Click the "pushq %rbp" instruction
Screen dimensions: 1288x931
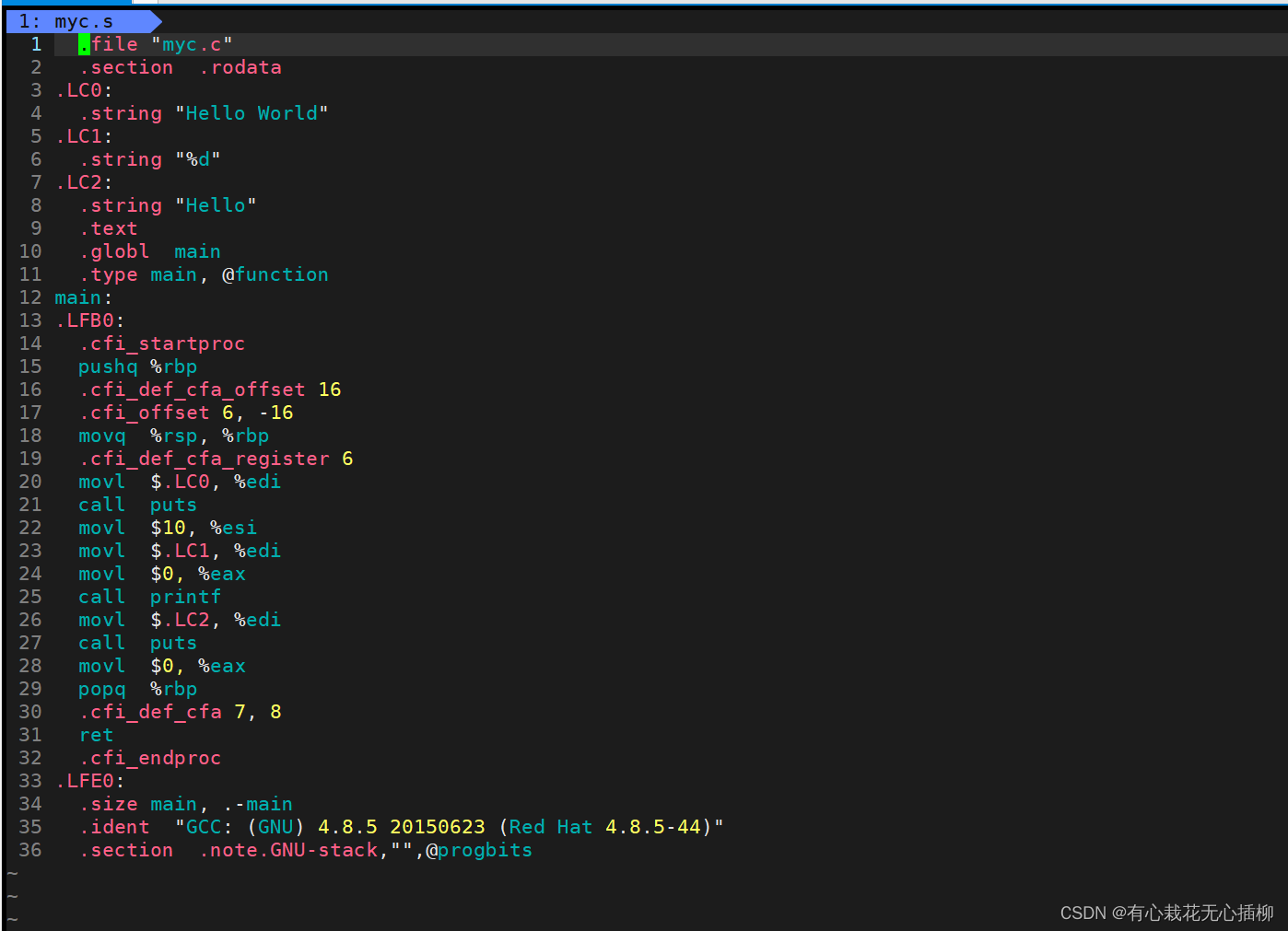pyautogui.click(x=138, y=367)
